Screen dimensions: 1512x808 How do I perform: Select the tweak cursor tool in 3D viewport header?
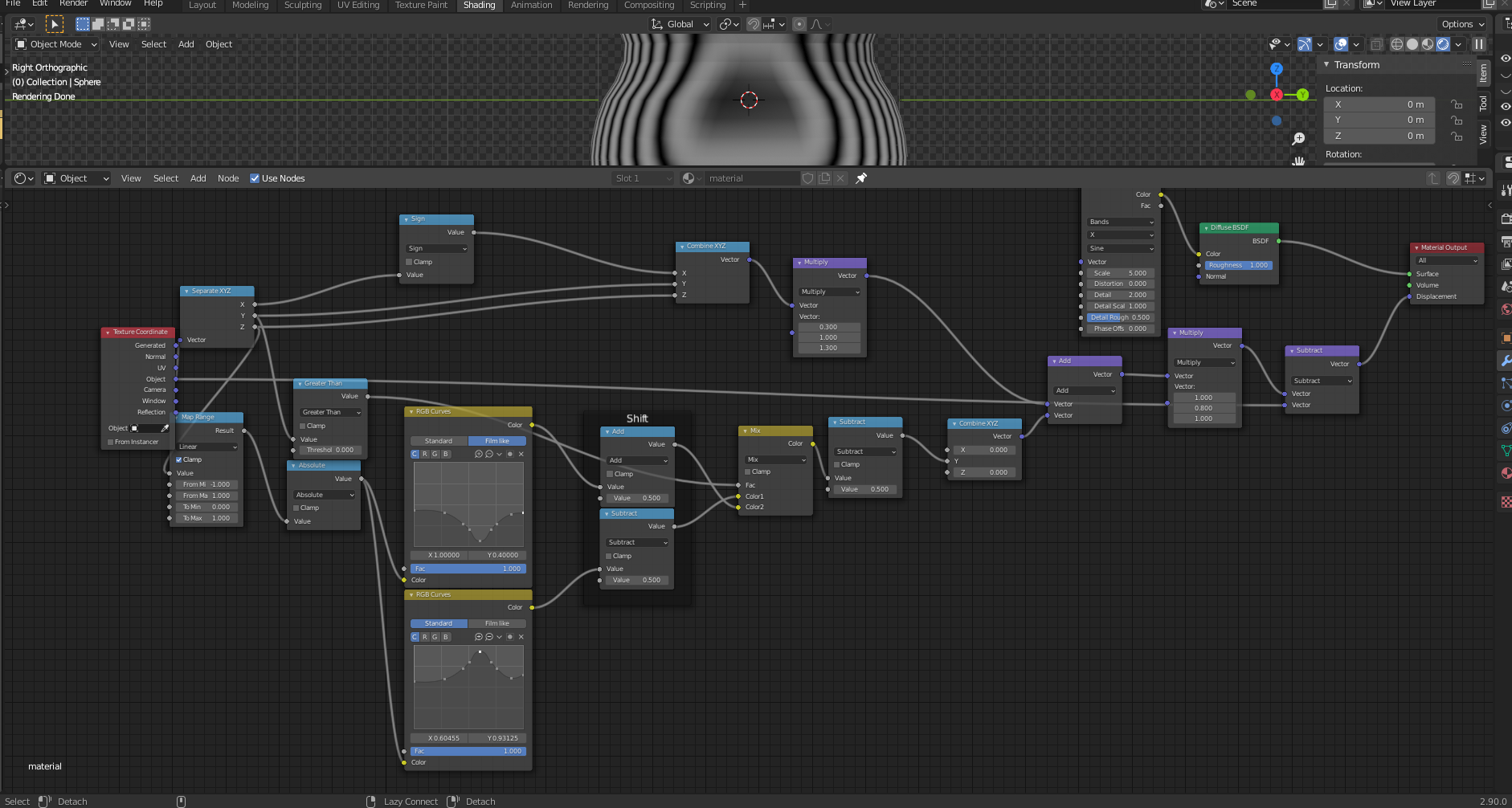coord(54,24)
